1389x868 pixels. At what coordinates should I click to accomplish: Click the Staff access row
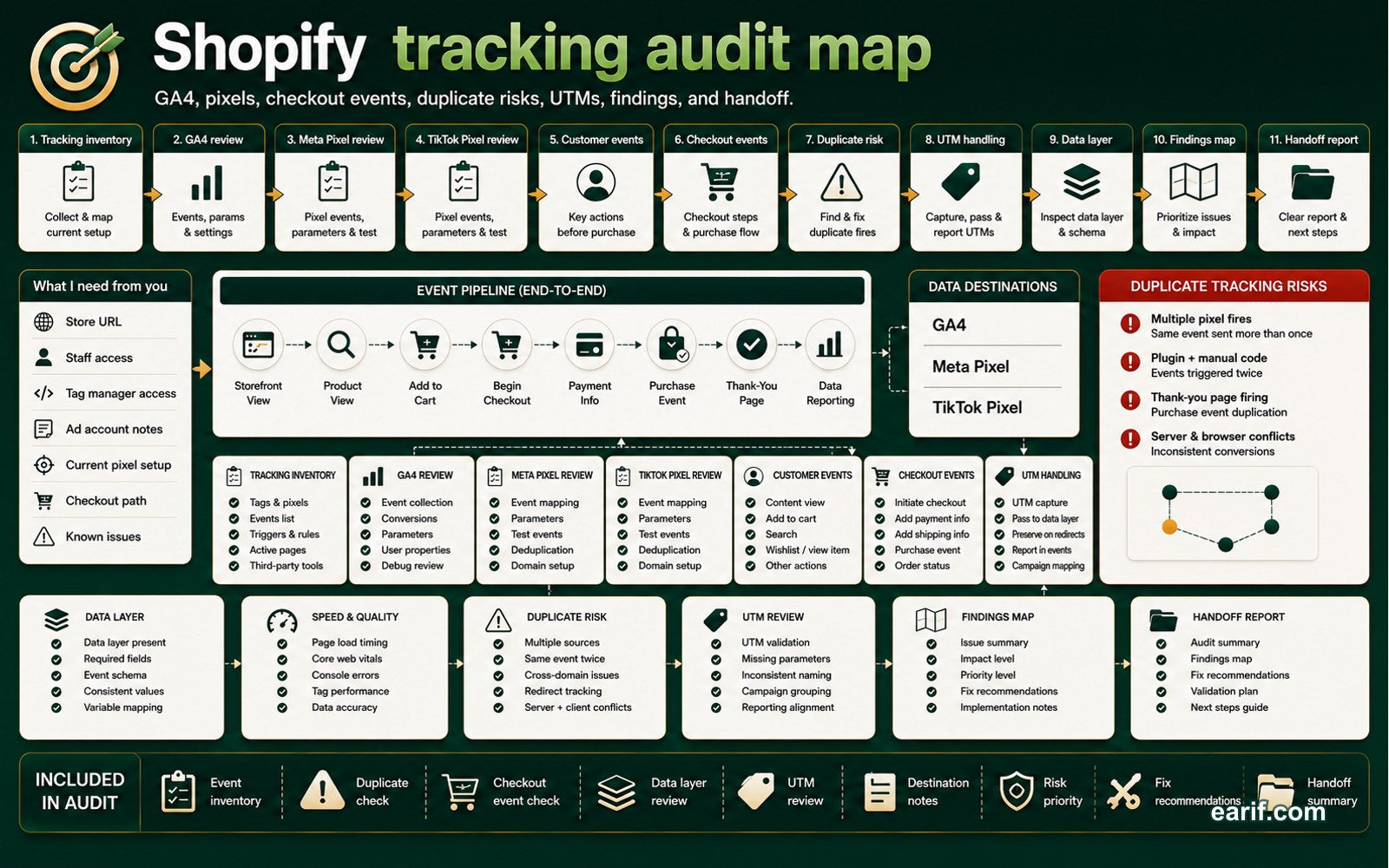(104, 358)
